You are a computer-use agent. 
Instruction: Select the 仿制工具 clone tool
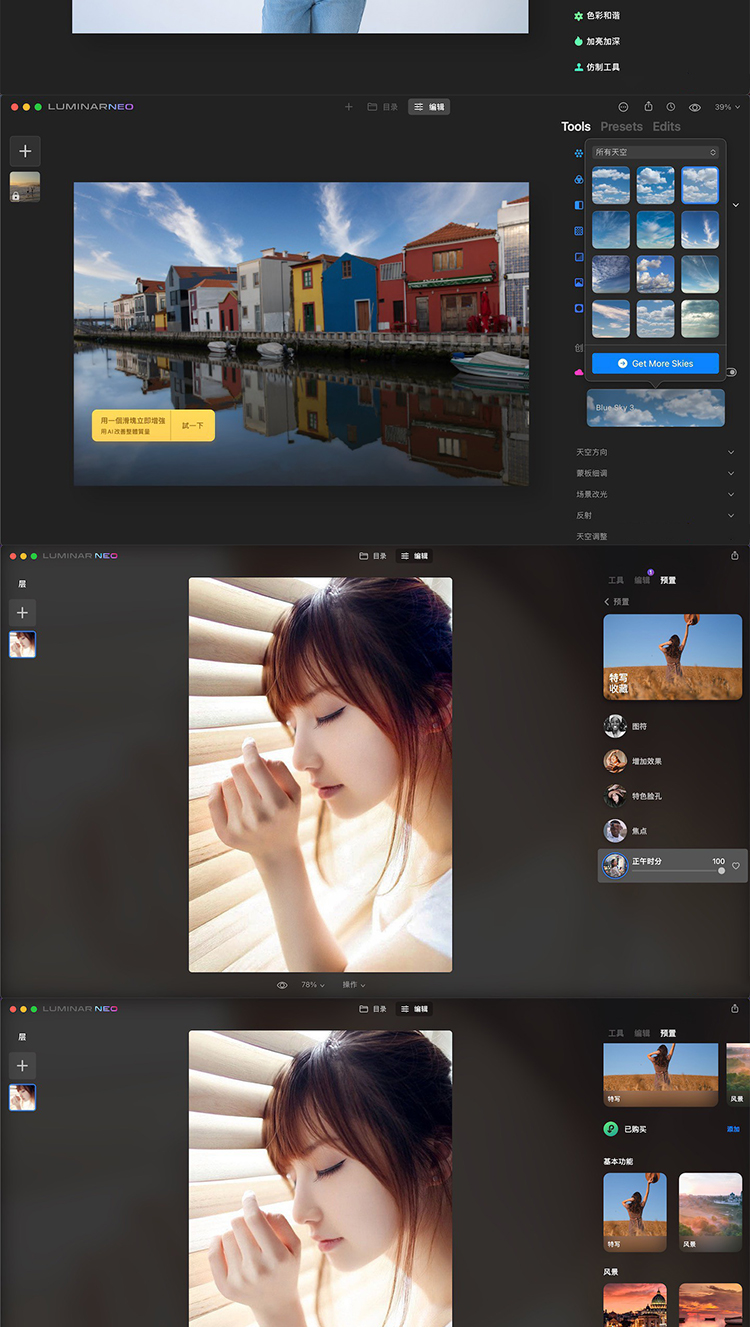(x=602, y=67)
